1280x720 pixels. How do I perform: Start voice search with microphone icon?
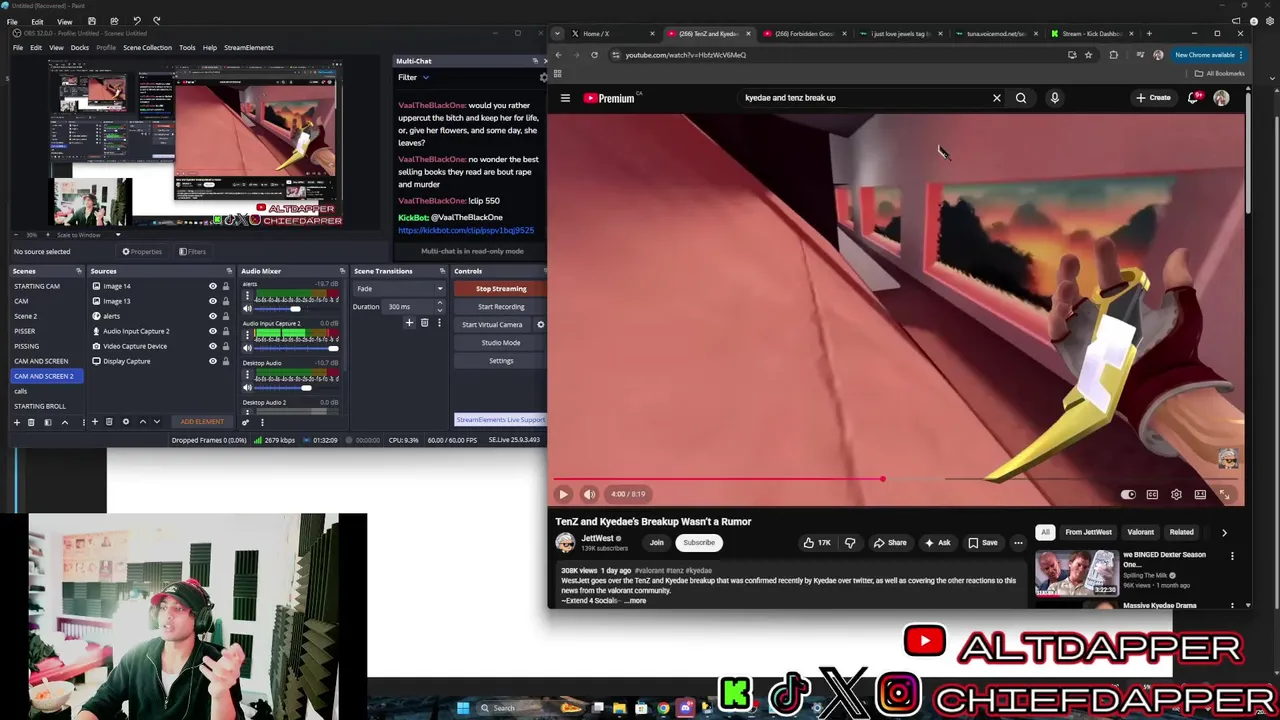tap(1054, 98)
